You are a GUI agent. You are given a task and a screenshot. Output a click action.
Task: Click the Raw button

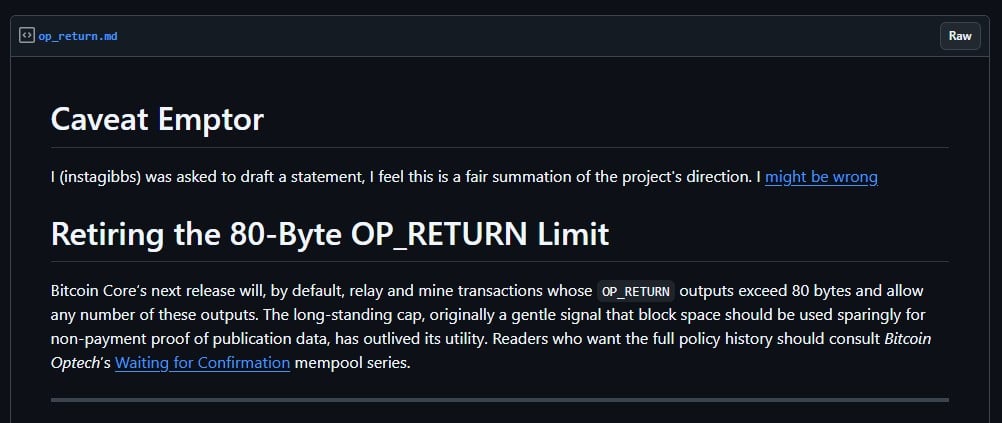(960, 36)
